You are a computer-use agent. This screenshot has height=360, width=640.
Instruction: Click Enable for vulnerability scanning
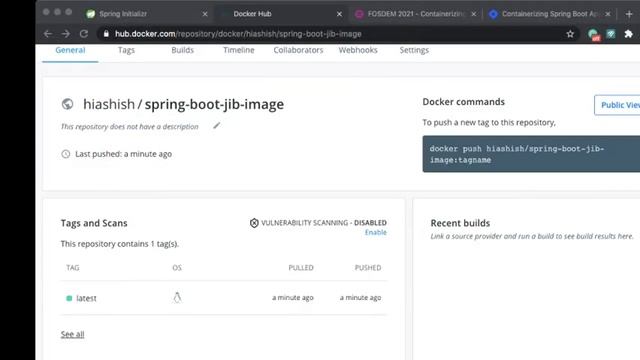[x=376, y=232]
